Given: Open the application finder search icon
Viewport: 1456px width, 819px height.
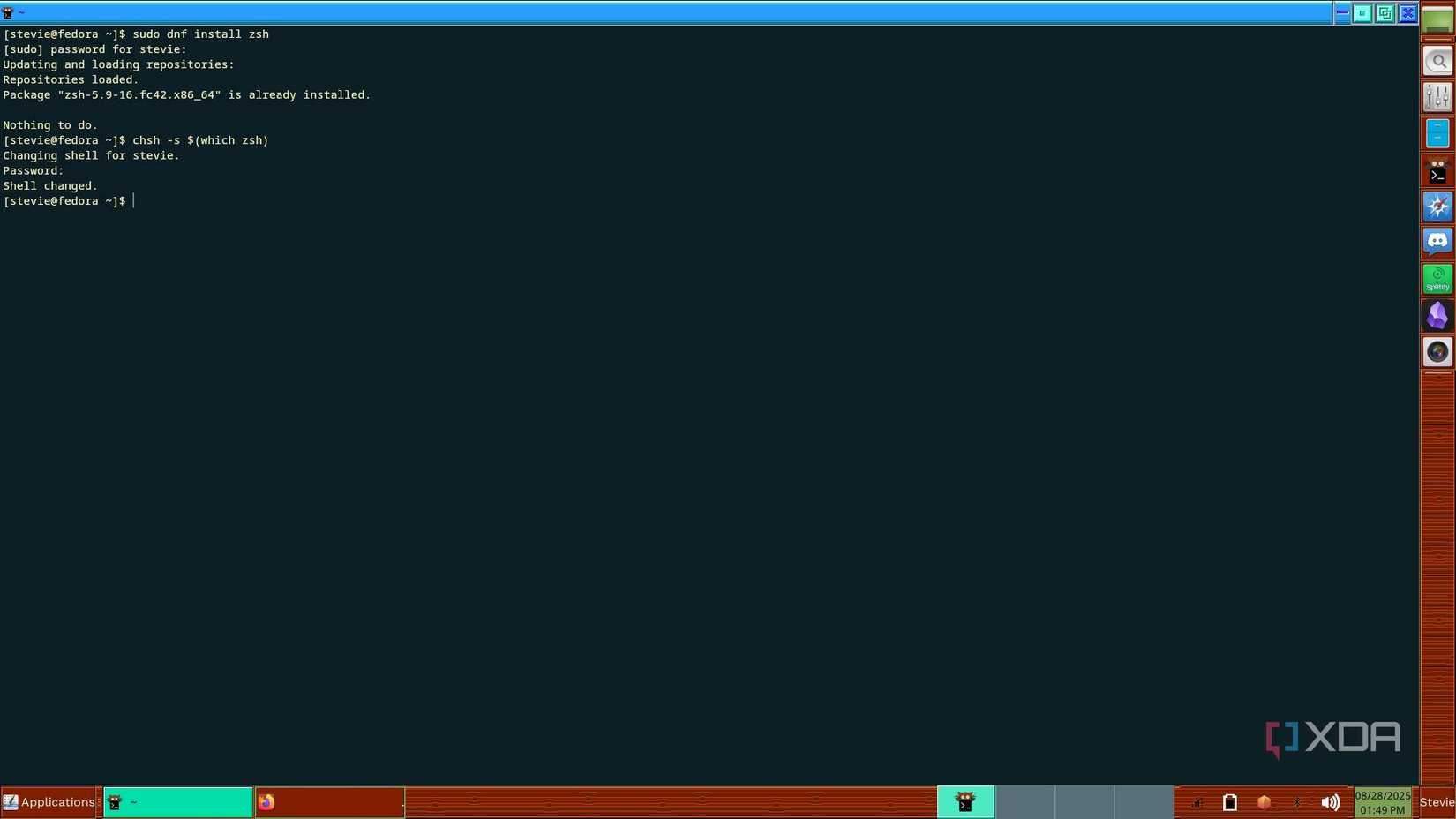Looking at the screenshot, I should tap(1437, 60).
